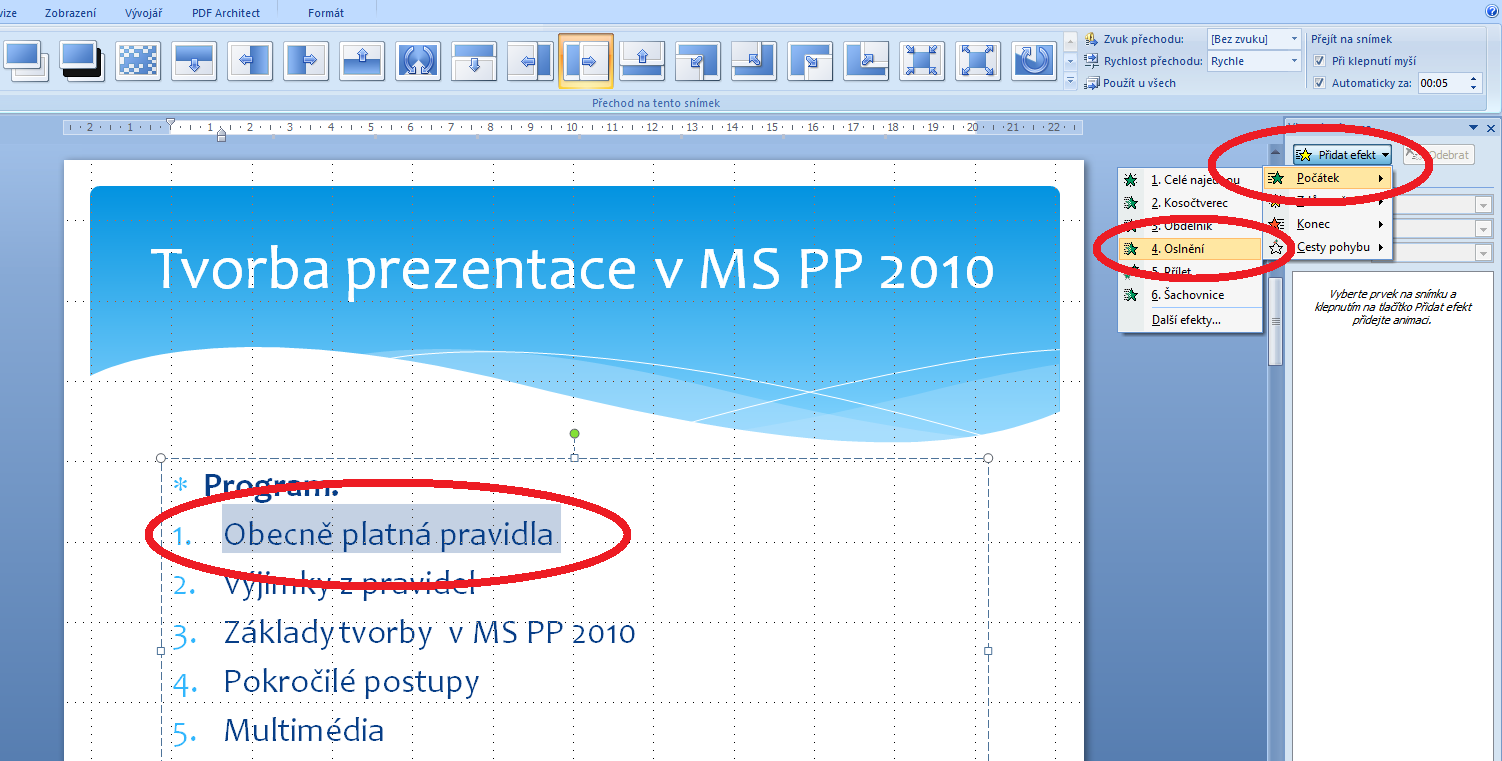
Task: Click the green rotation handle of text box
Action: (x=574, y=433)
